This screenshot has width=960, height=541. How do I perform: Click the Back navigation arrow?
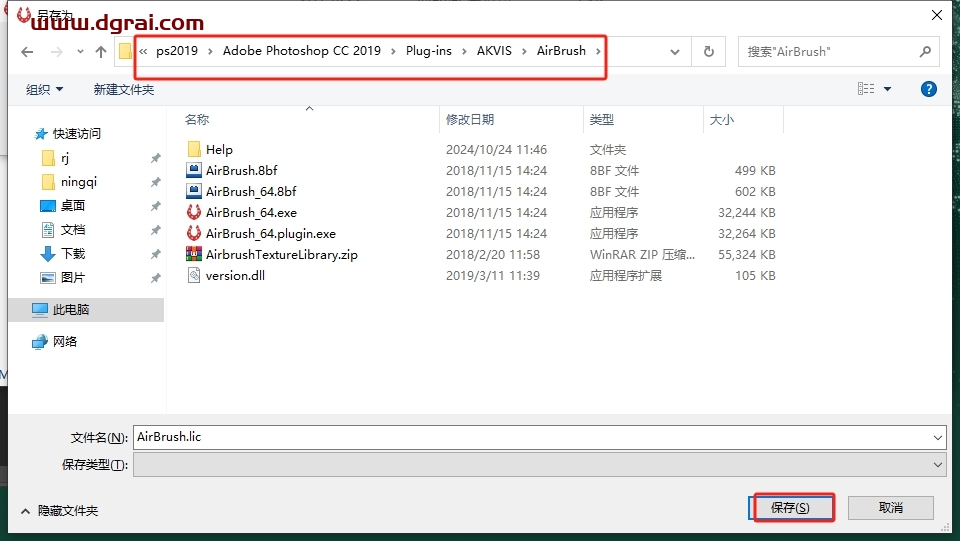27,52
